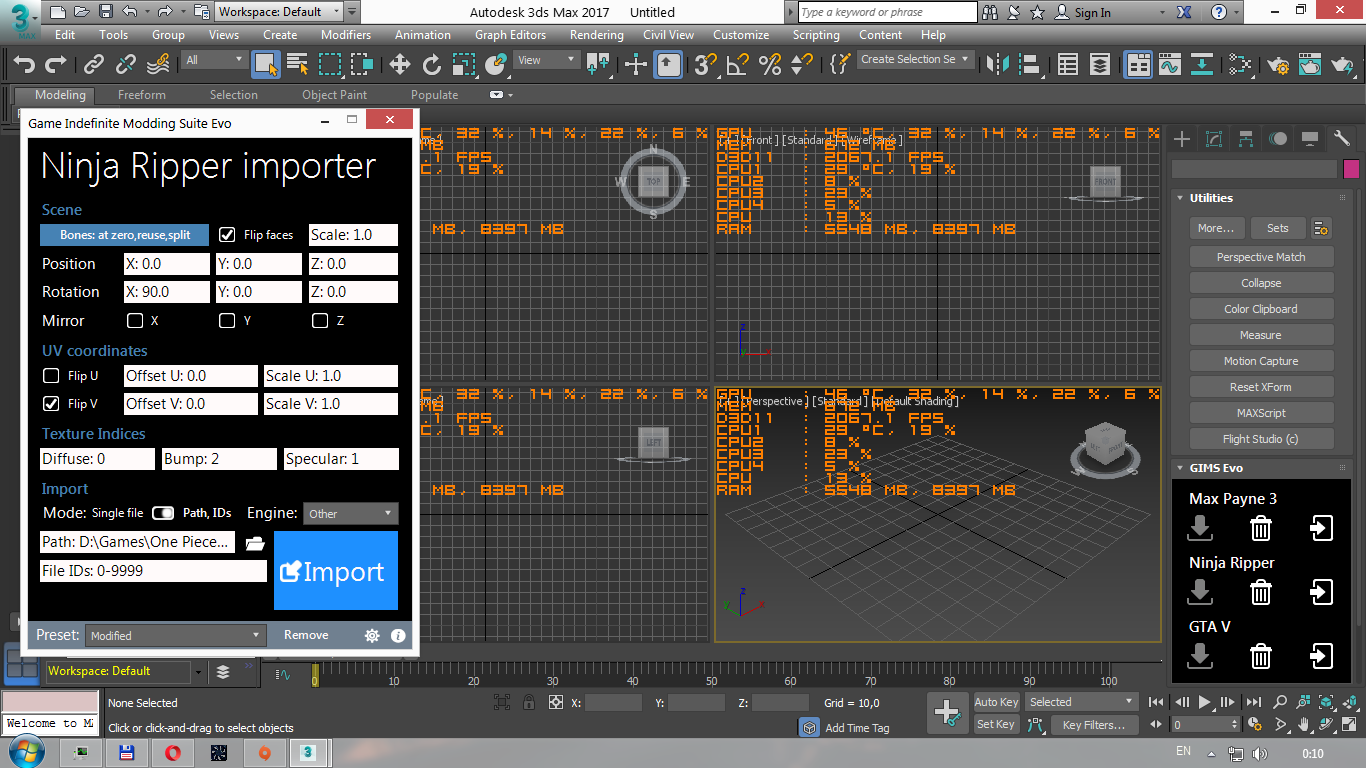1366x768 pixels.
Task: Open Ninja Ripper importer arrow icon
Action: click(1321, 592)
